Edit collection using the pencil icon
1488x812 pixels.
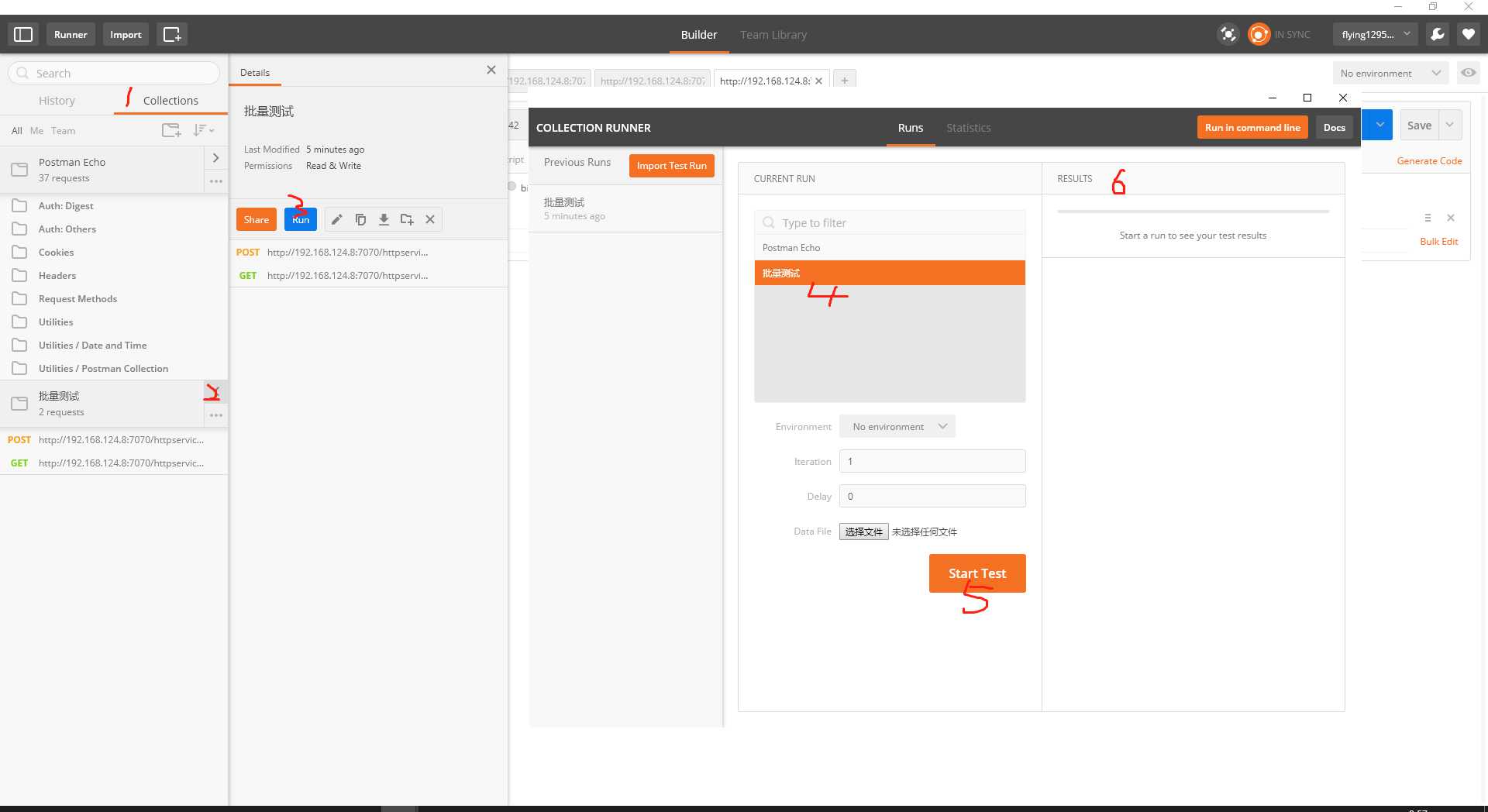[x=337, y=219]
